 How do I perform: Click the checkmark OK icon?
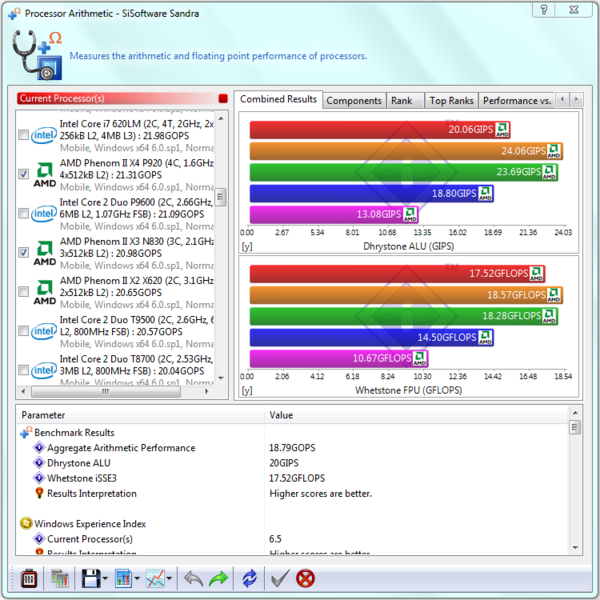click(x=280, y=578)
